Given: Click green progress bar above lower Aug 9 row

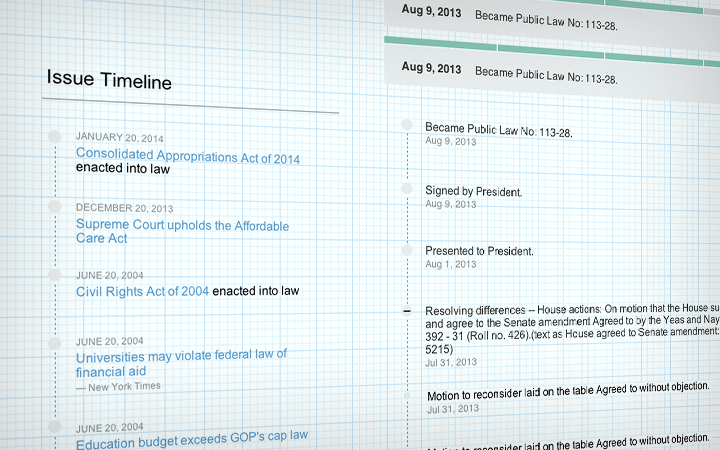Looking at the screenshot, I should [x=550, y=41].
